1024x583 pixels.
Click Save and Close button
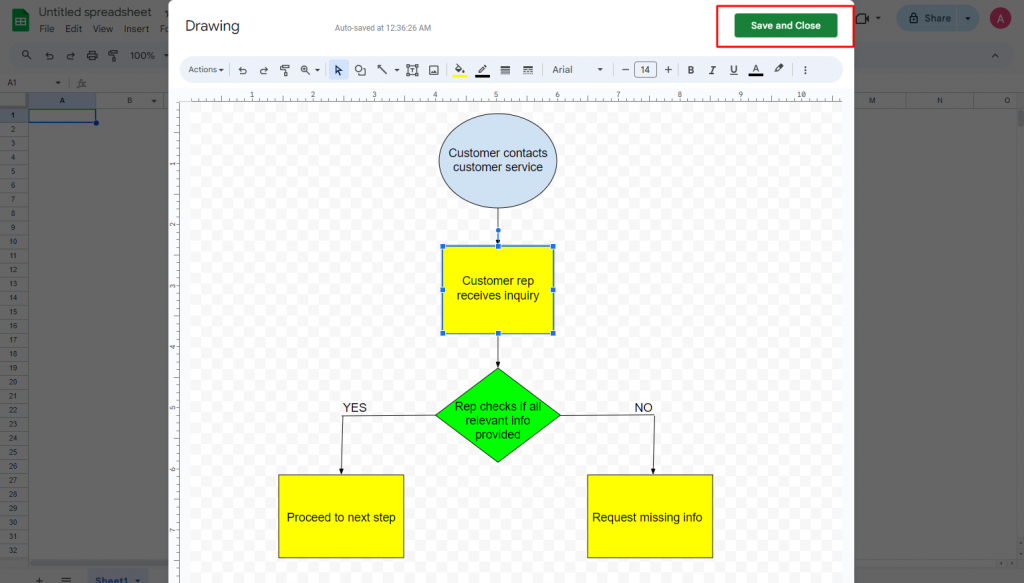pyautogui.click(x=785, y=25)
